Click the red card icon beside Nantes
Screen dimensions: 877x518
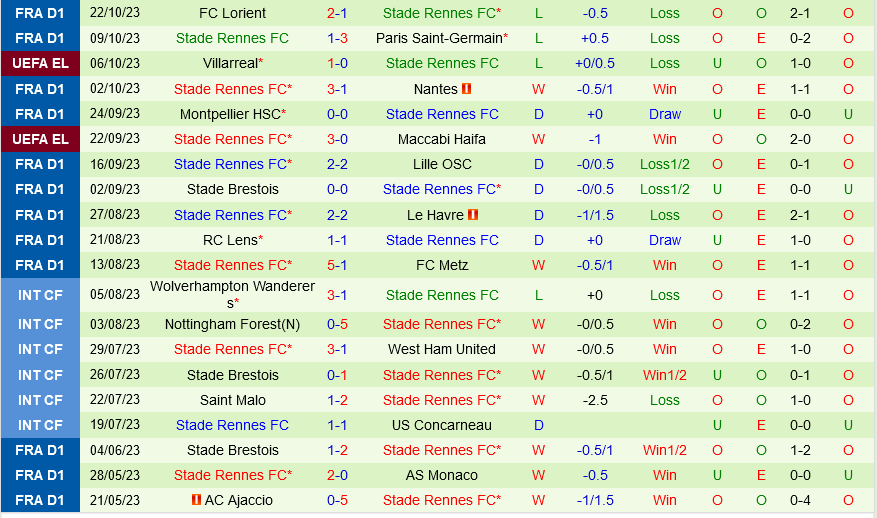pos(467,89)
